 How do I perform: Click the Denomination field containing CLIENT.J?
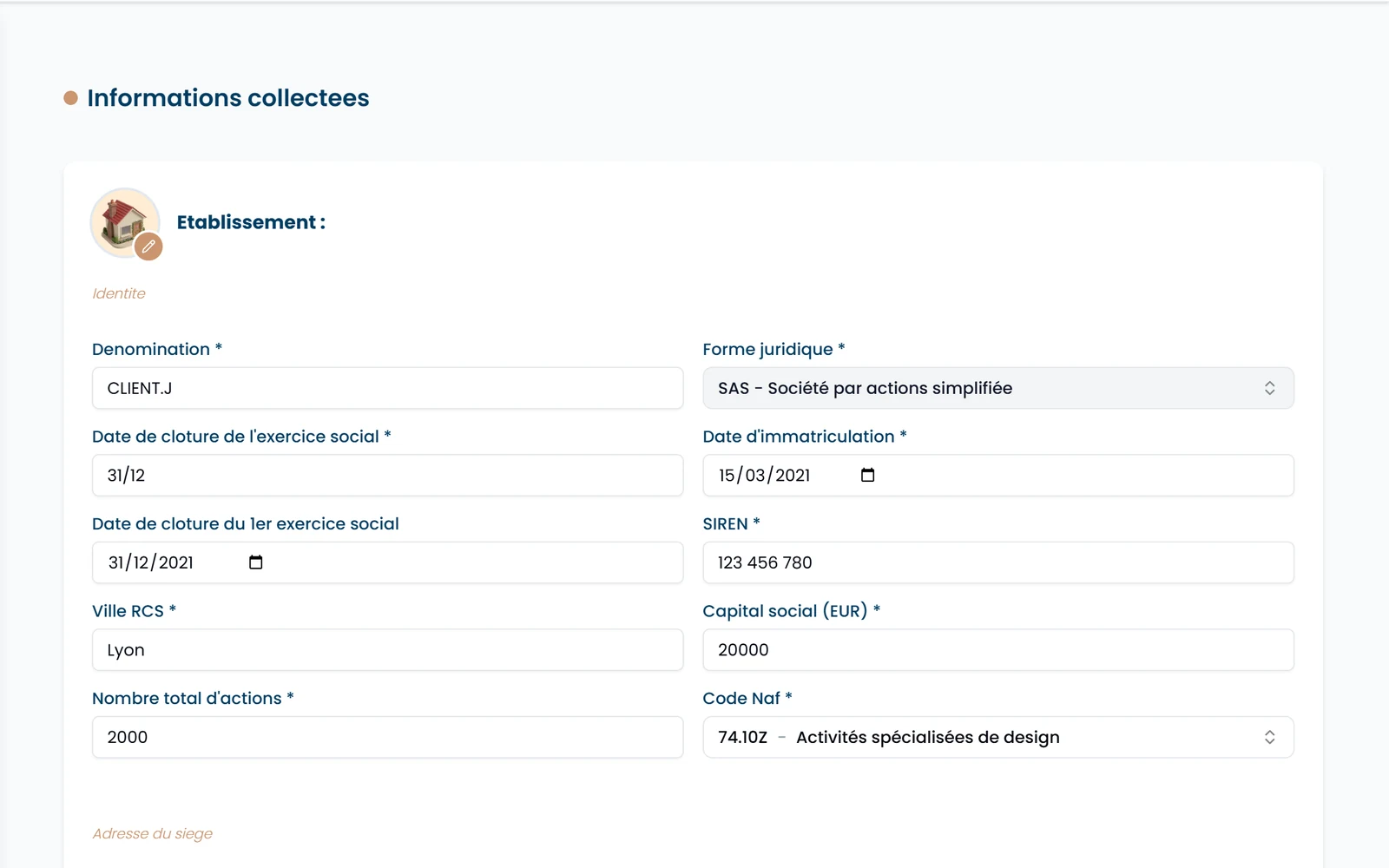click(x=387, y=388)
